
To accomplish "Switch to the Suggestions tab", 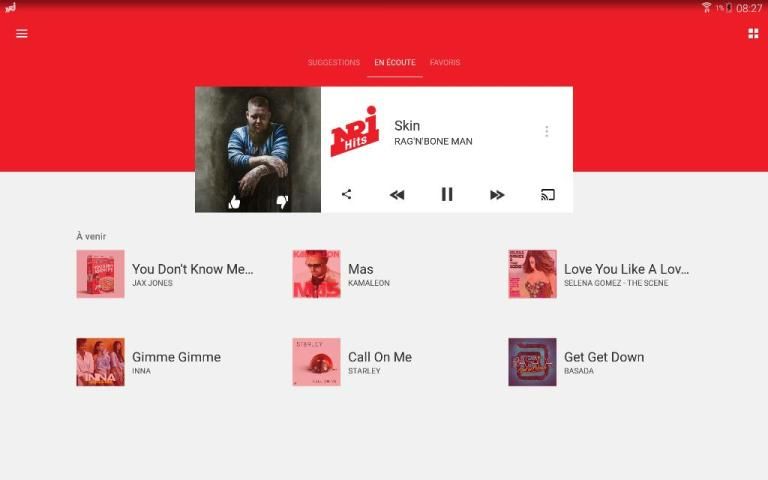I will (333, 63).
